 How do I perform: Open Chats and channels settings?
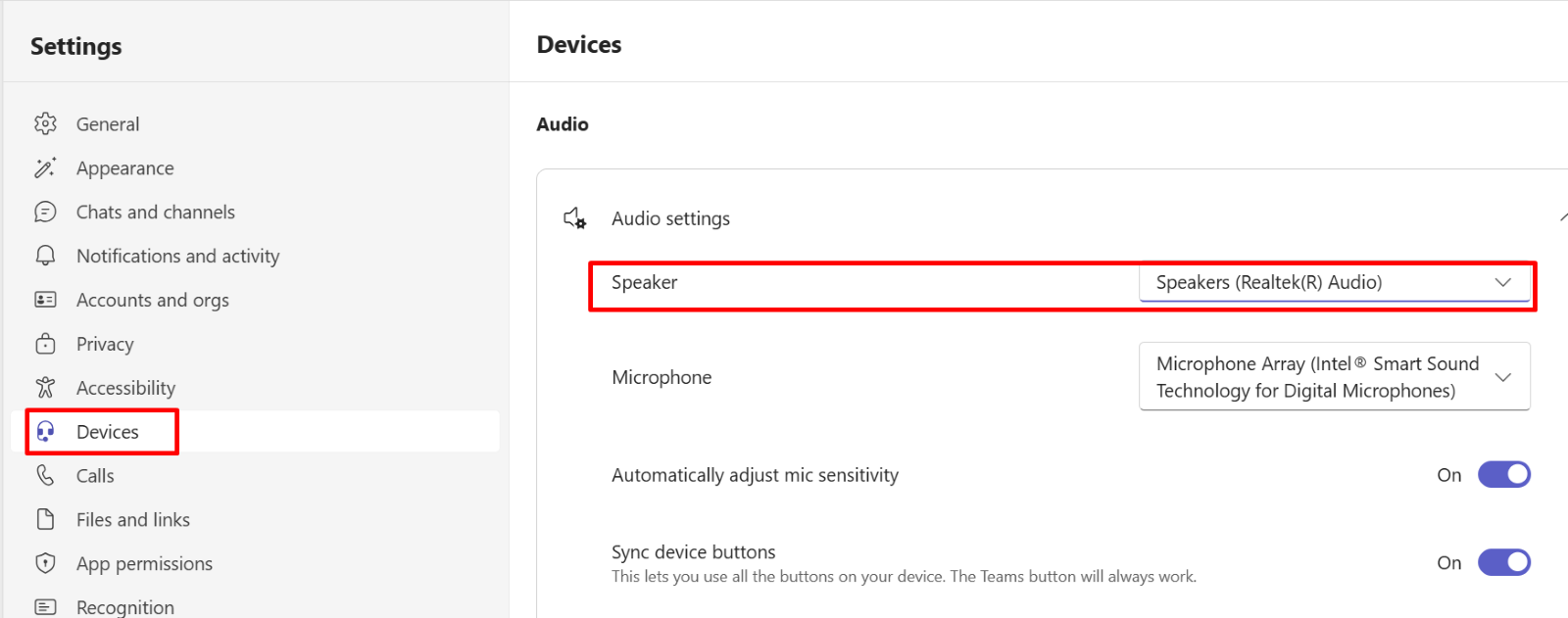pyautogui.click(x=156, y=212)
